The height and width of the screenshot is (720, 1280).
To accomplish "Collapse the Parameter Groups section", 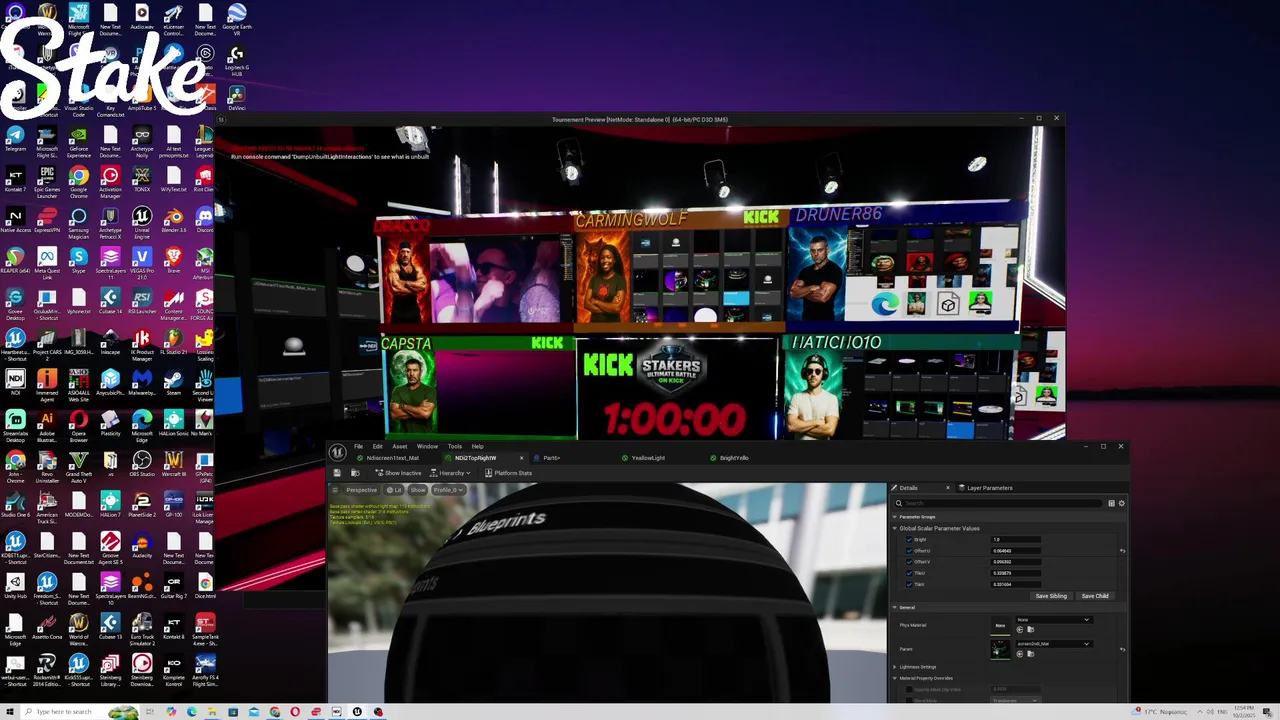I will 895,517.
